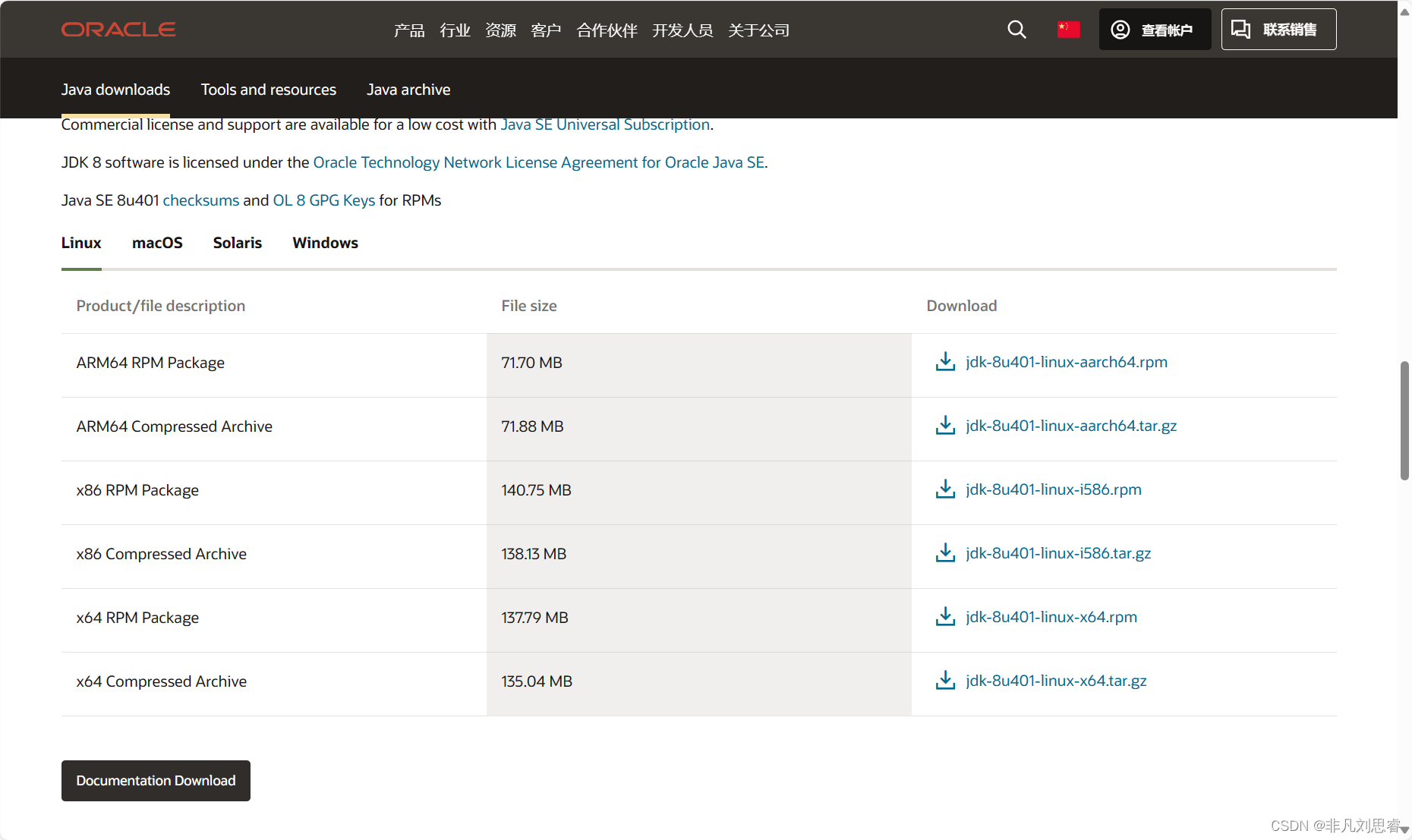Download jdk-8u401-linux-aarch64.rpm
The width and height of the screenshot is (1412, 840).
click(x=1067, y=362)
